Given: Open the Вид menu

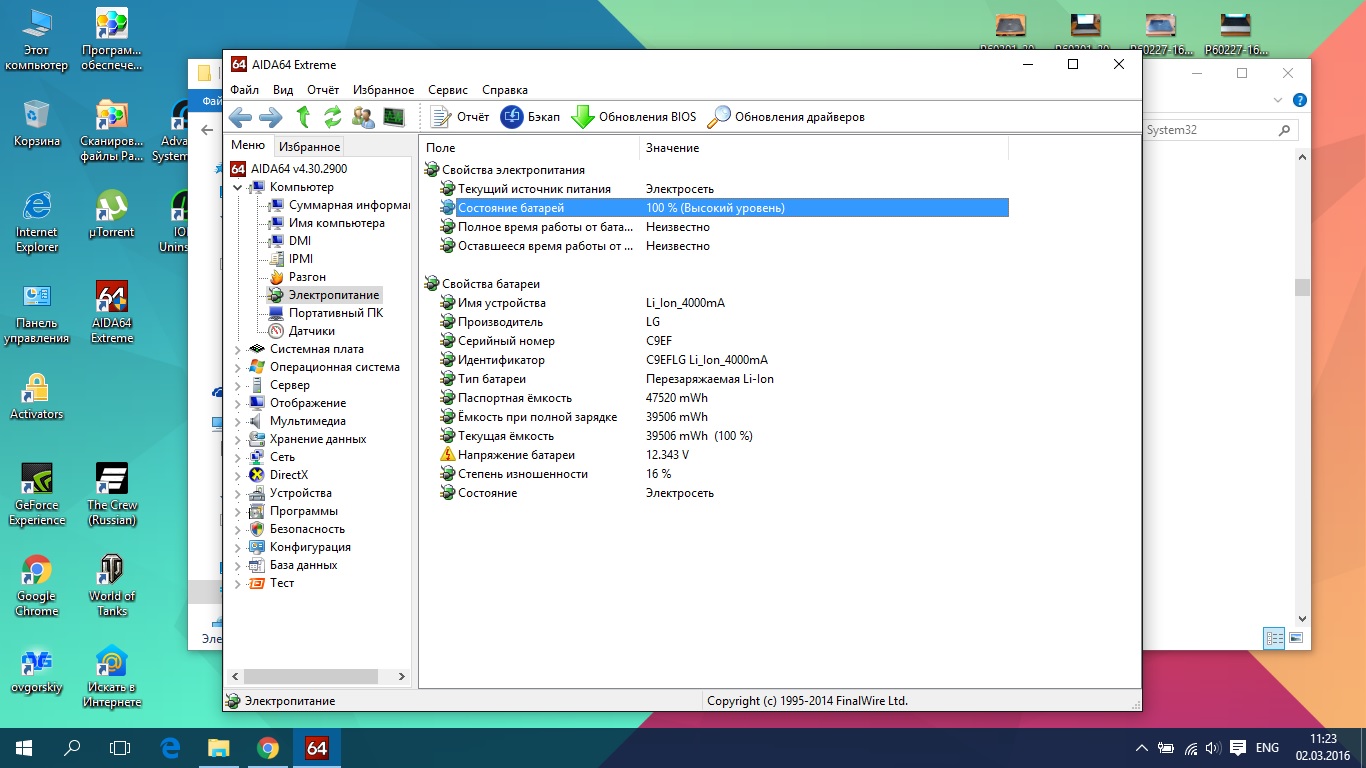Looking at the screenshot, I should (x=283, y=90).
